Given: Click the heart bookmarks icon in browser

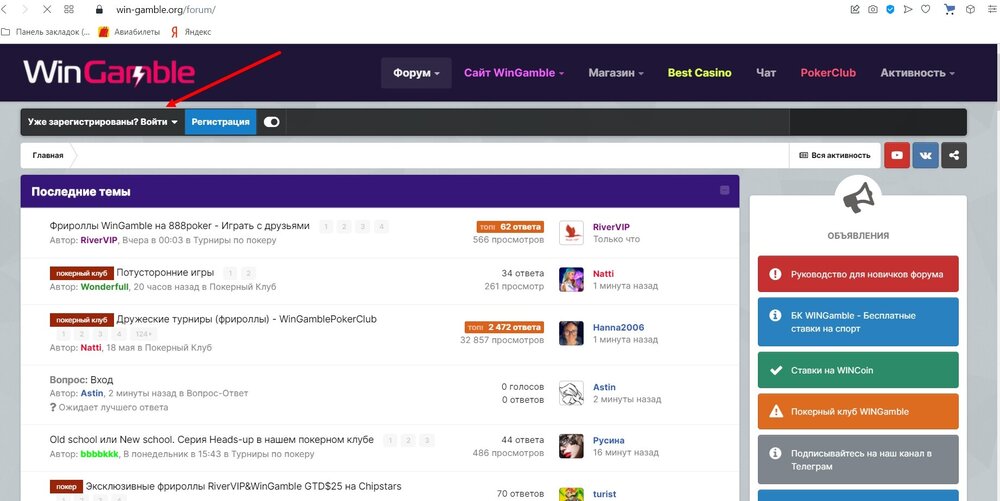Looking at the screenshot, I should (x=926, y=10).
